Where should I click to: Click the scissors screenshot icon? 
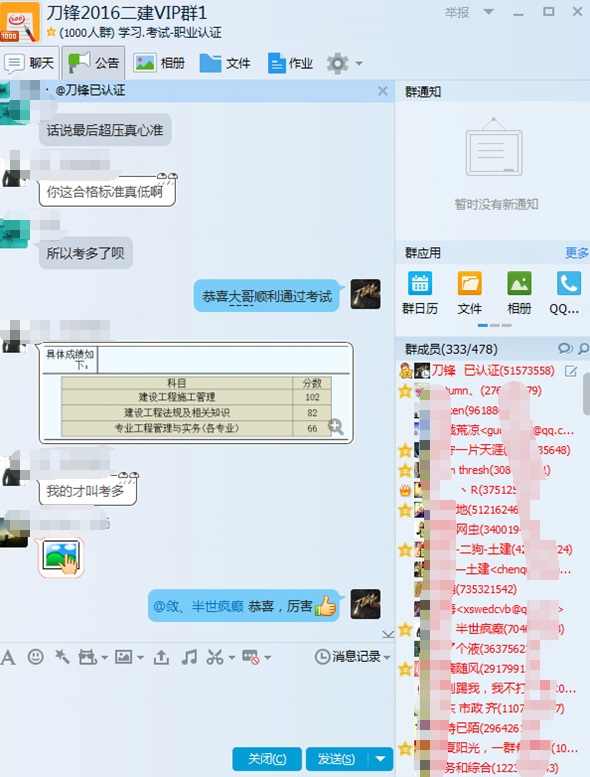[215, 657]
